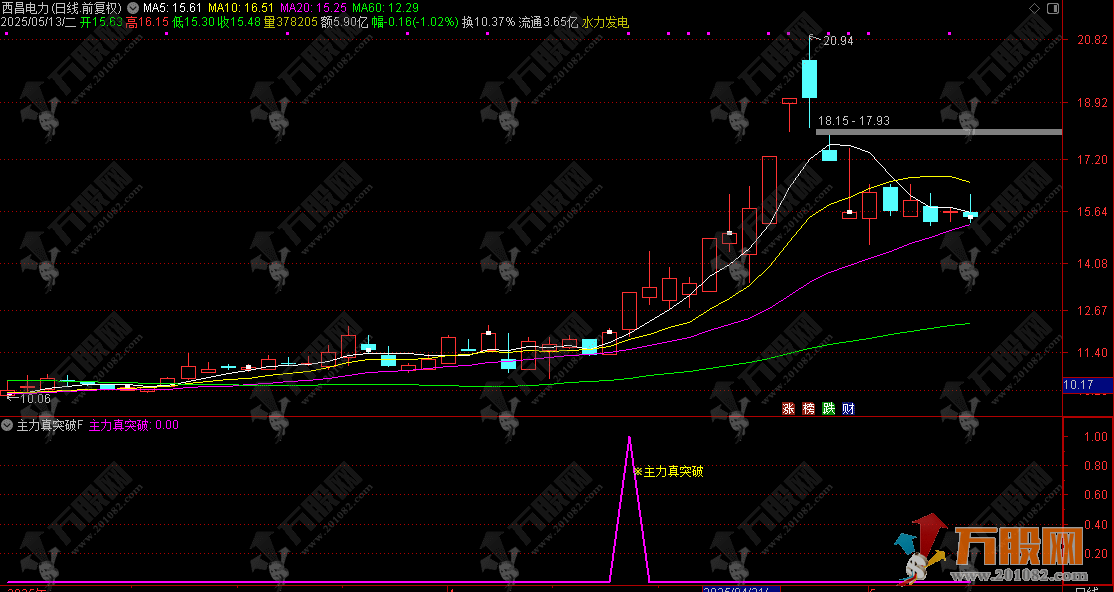The image size is (1114, 592).
Task: Click the 15.64 price axis label
Action: click(x=1092, y=212)
